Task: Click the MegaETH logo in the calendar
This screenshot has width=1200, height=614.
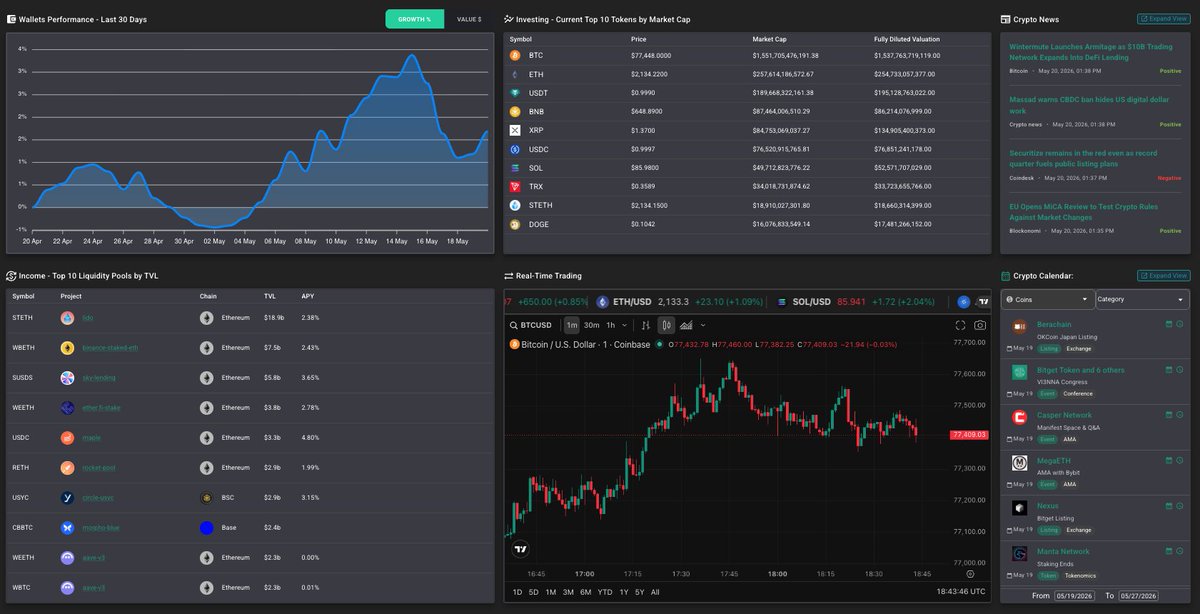Action: pyautogui.click(x=1019, y=463)
